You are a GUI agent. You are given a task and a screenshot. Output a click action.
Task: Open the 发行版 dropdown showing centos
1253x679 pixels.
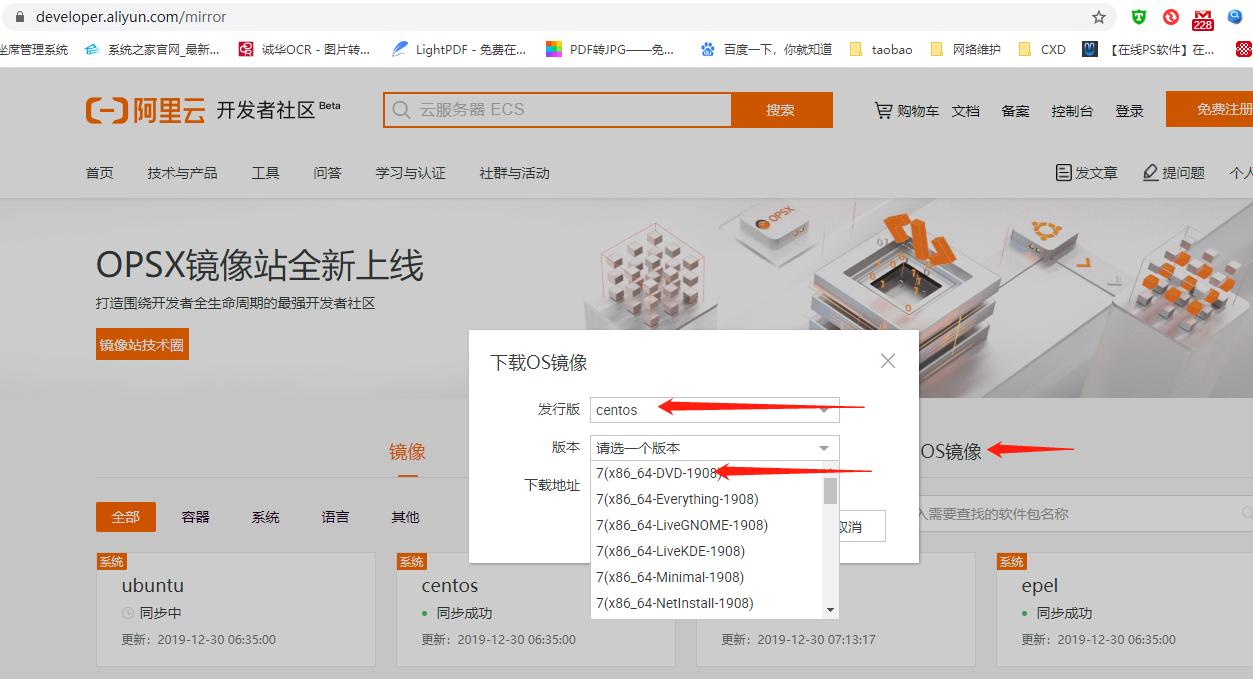(714, 409)
